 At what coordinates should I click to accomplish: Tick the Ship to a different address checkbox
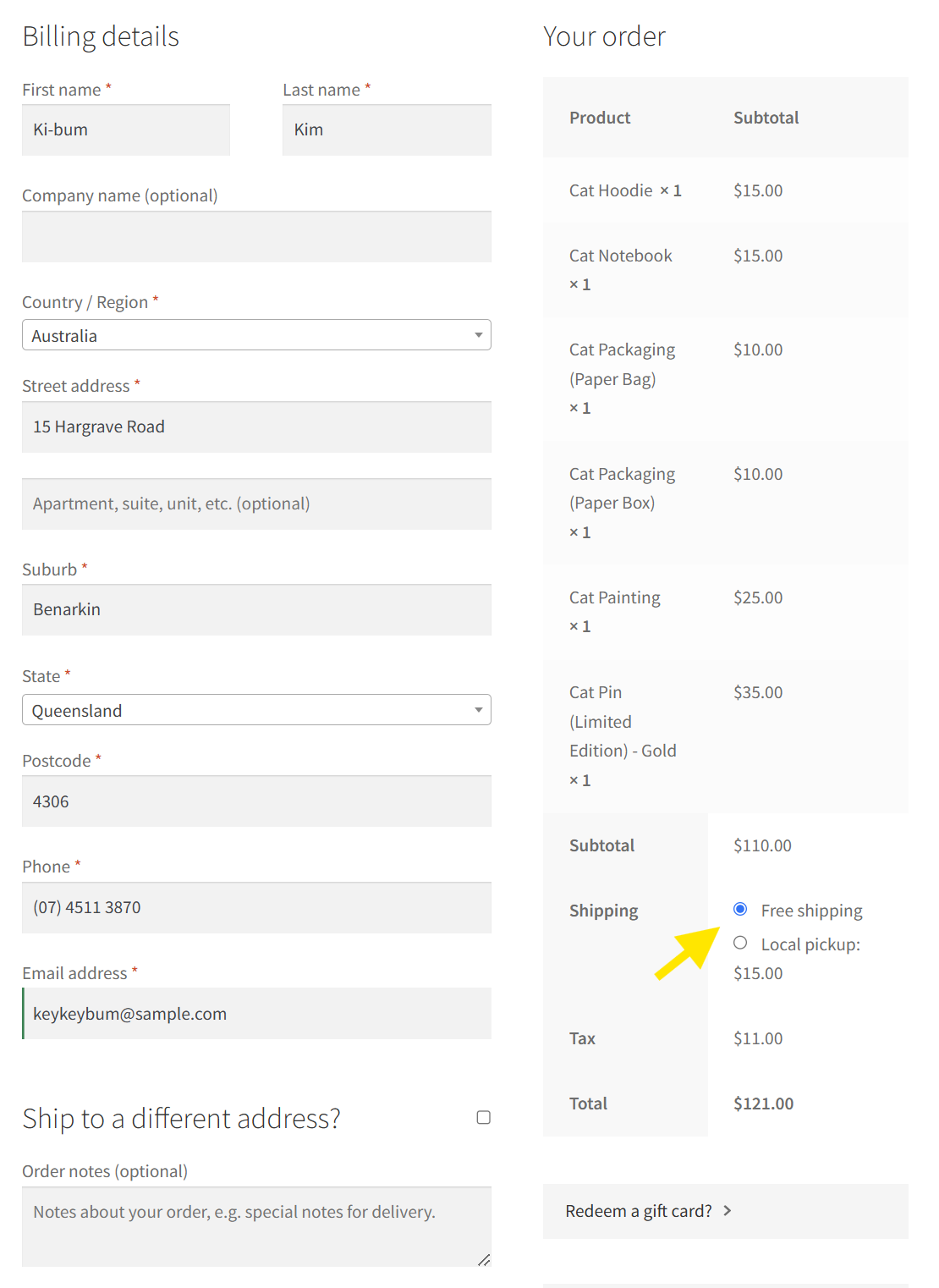point(483,1118)
